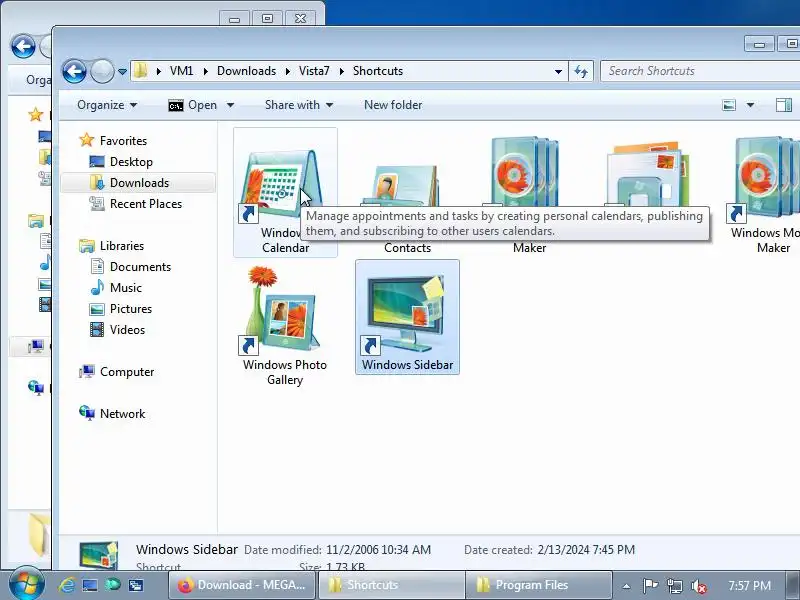
Task: Click the Date created value 2/13/2024 7:45 PM
Action: pyautogui.click(x=586, y=550)
